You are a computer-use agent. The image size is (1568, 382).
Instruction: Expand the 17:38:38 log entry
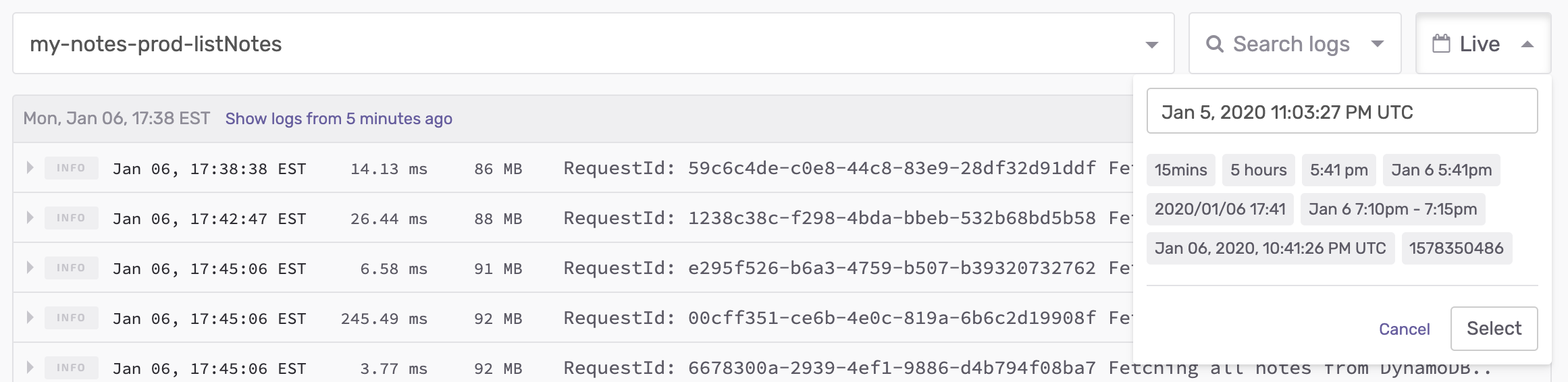[30, 167]
